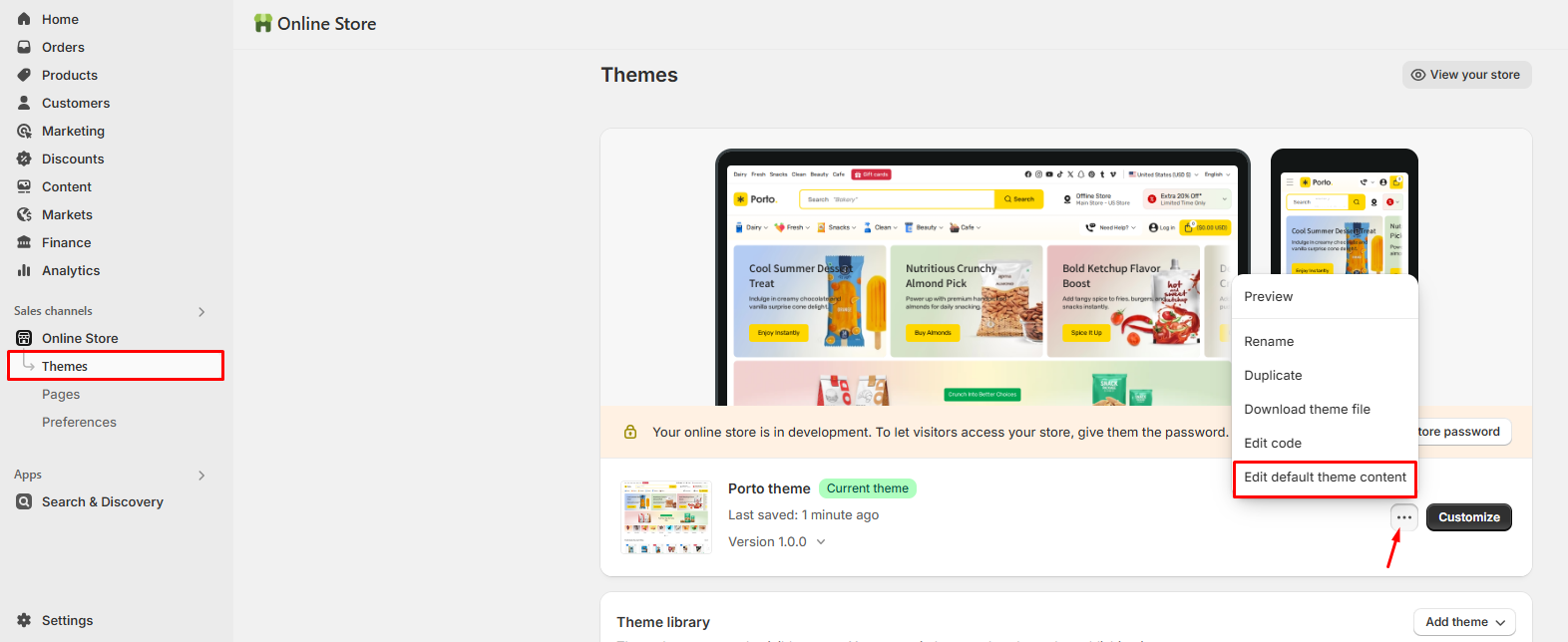The image size is (1568, 642).
Task: Click the Products tag icon
Action: click(24, 75)
